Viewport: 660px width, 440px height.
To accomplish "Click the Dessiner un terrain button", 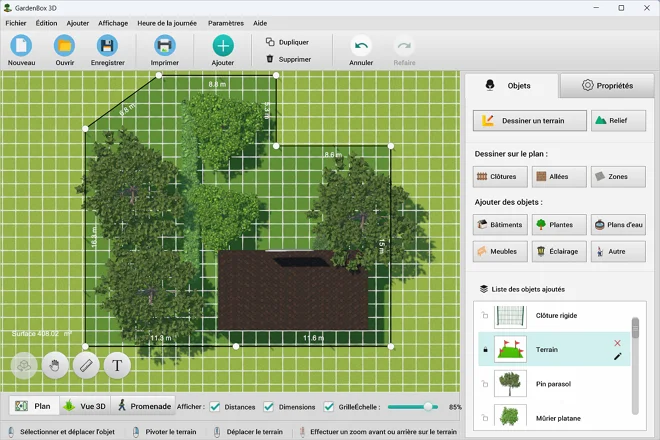I will [528, 121].
